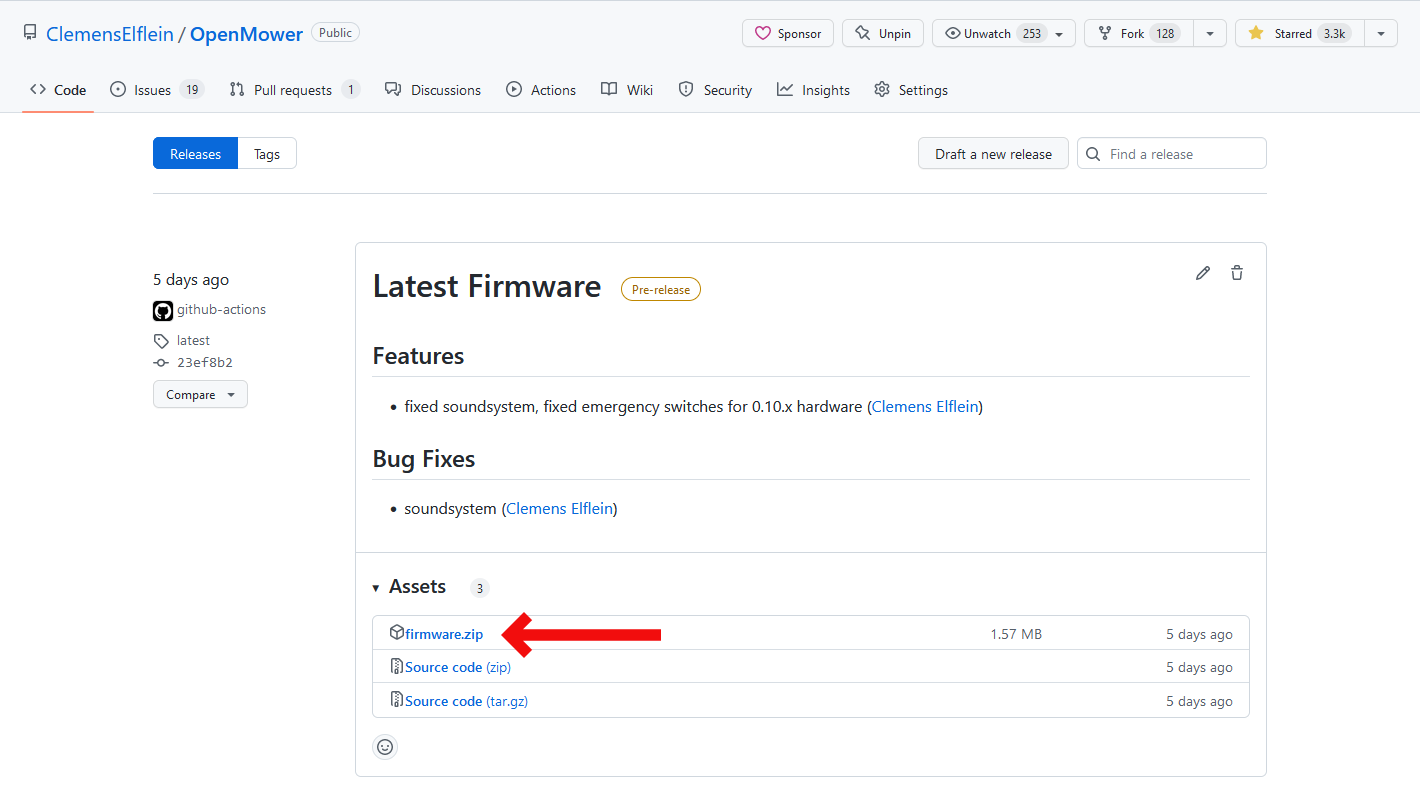Click the commit icon next to 23ef8b2

click(161, 362)
